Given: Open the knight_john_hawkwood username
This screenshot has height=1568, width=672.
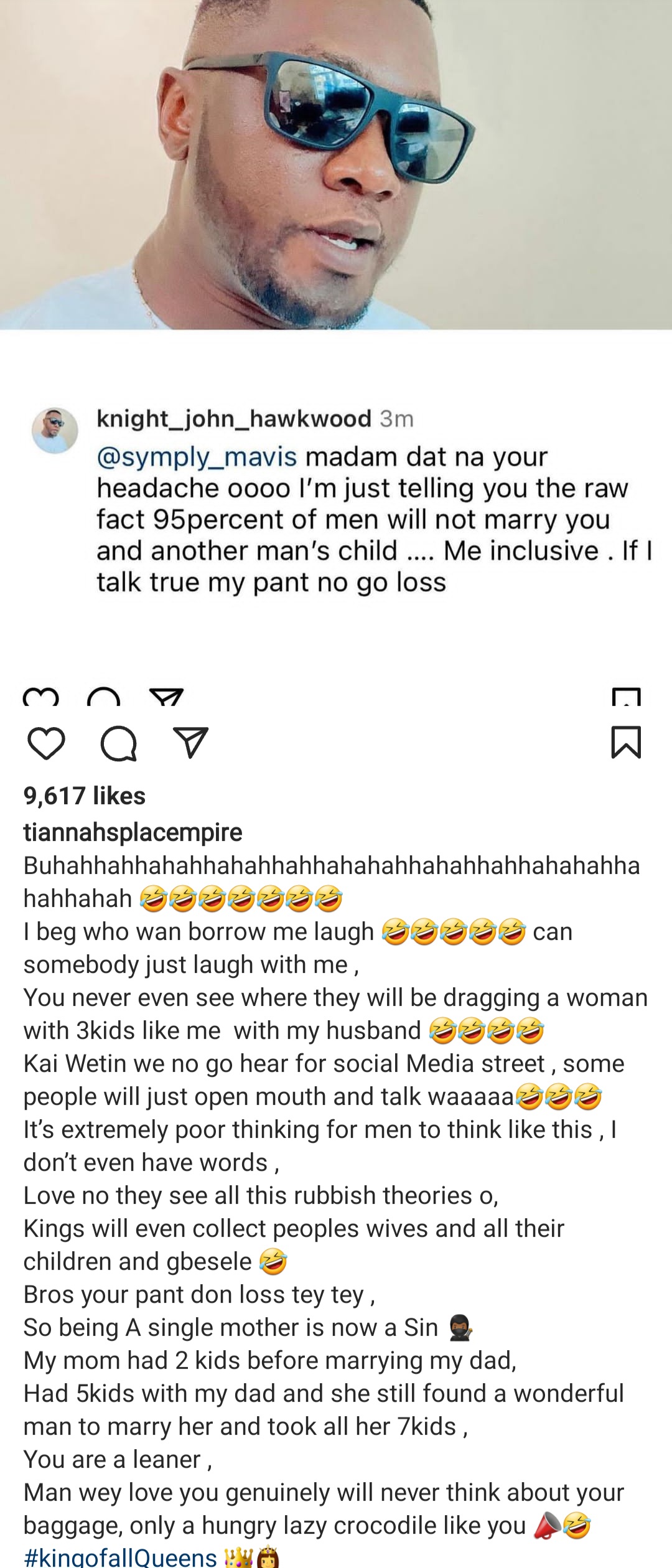Looking at the screenshot, I should pos(234,419).
